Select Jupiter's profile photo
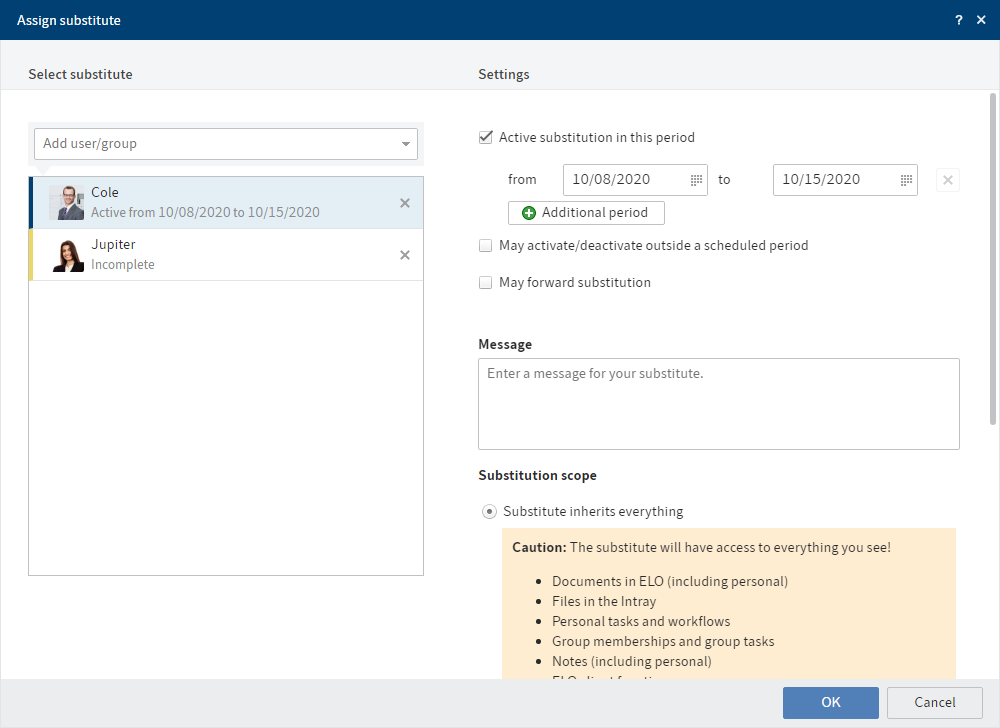 [x=67, y=255]
